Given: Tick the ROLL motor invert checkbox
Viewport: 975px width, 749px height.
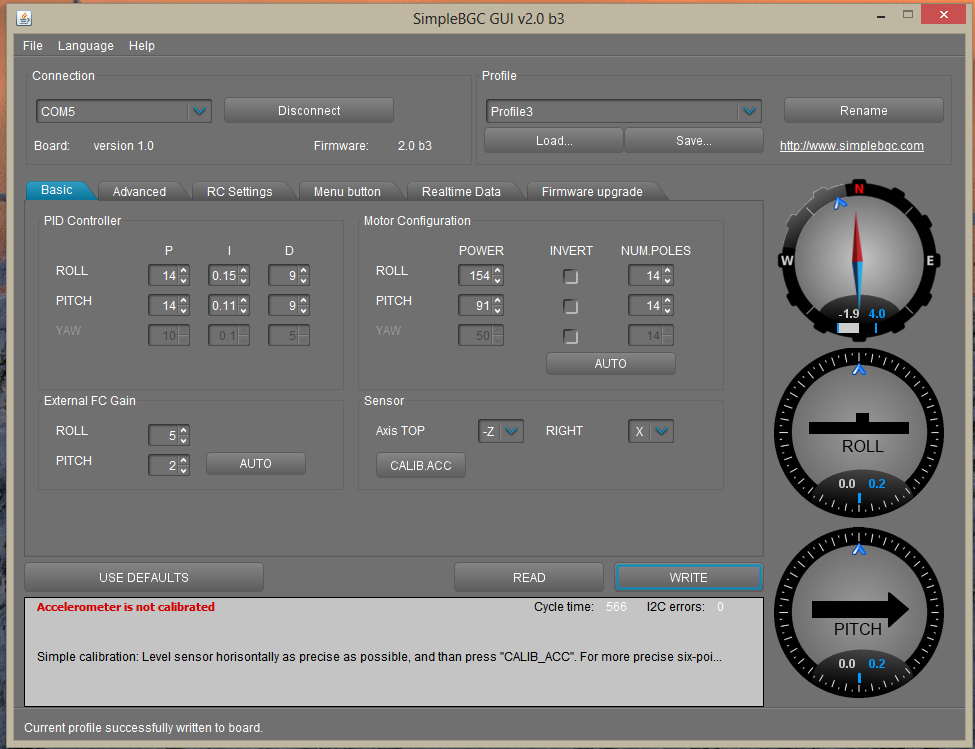Looking at the screenshot, I should tap(570, 277).
